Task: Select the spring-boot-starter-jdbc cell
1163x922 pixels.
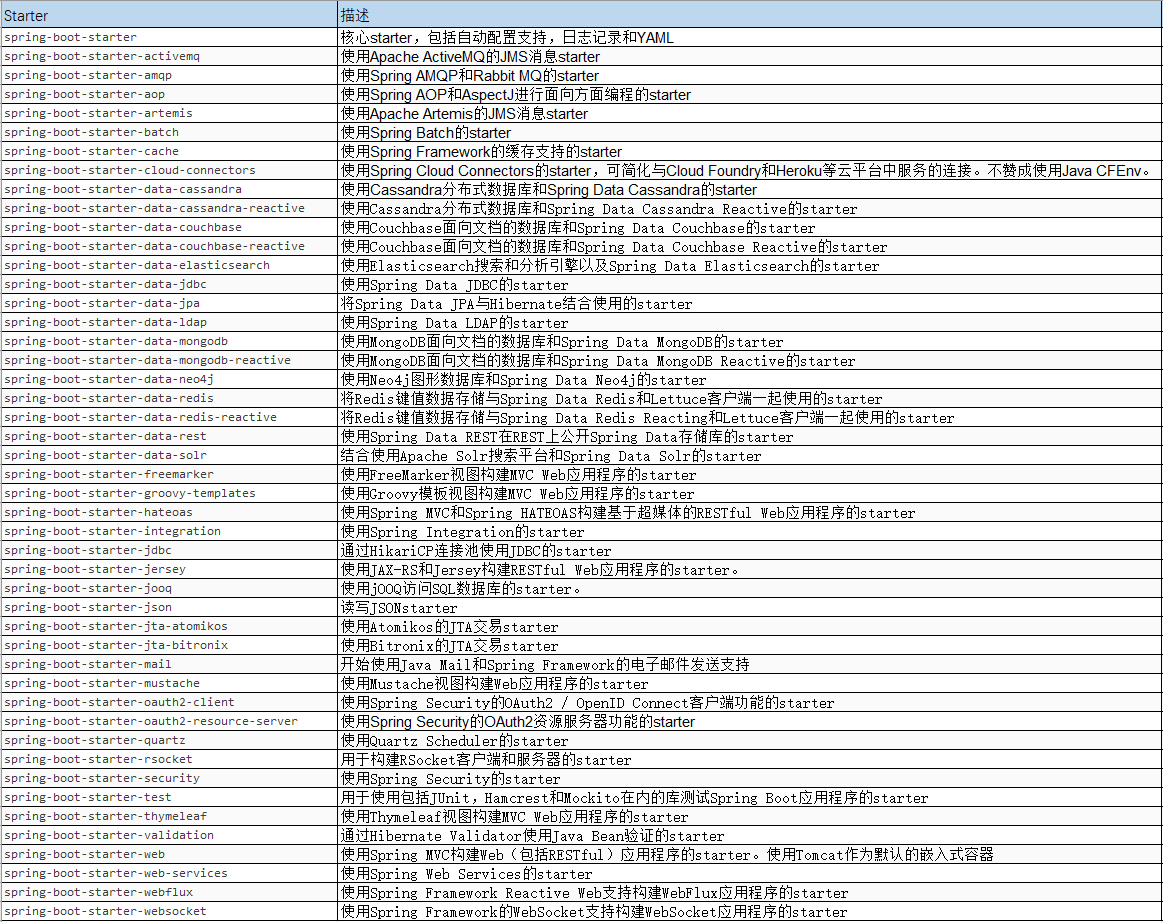Action: 169,550
